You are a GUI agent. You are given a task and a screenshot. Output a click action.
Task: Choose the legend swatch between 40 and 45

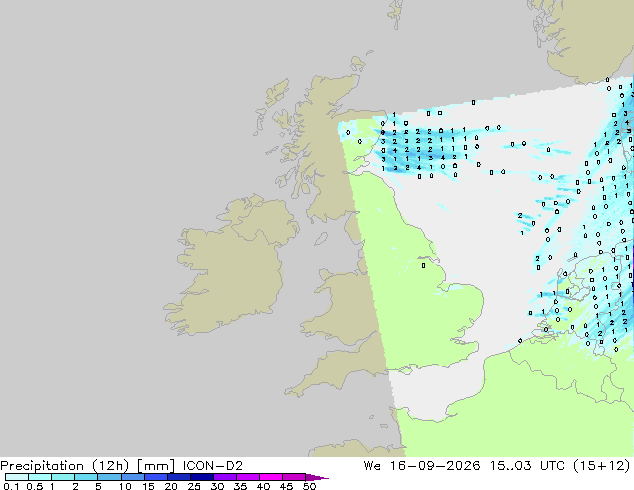point(271,477)
